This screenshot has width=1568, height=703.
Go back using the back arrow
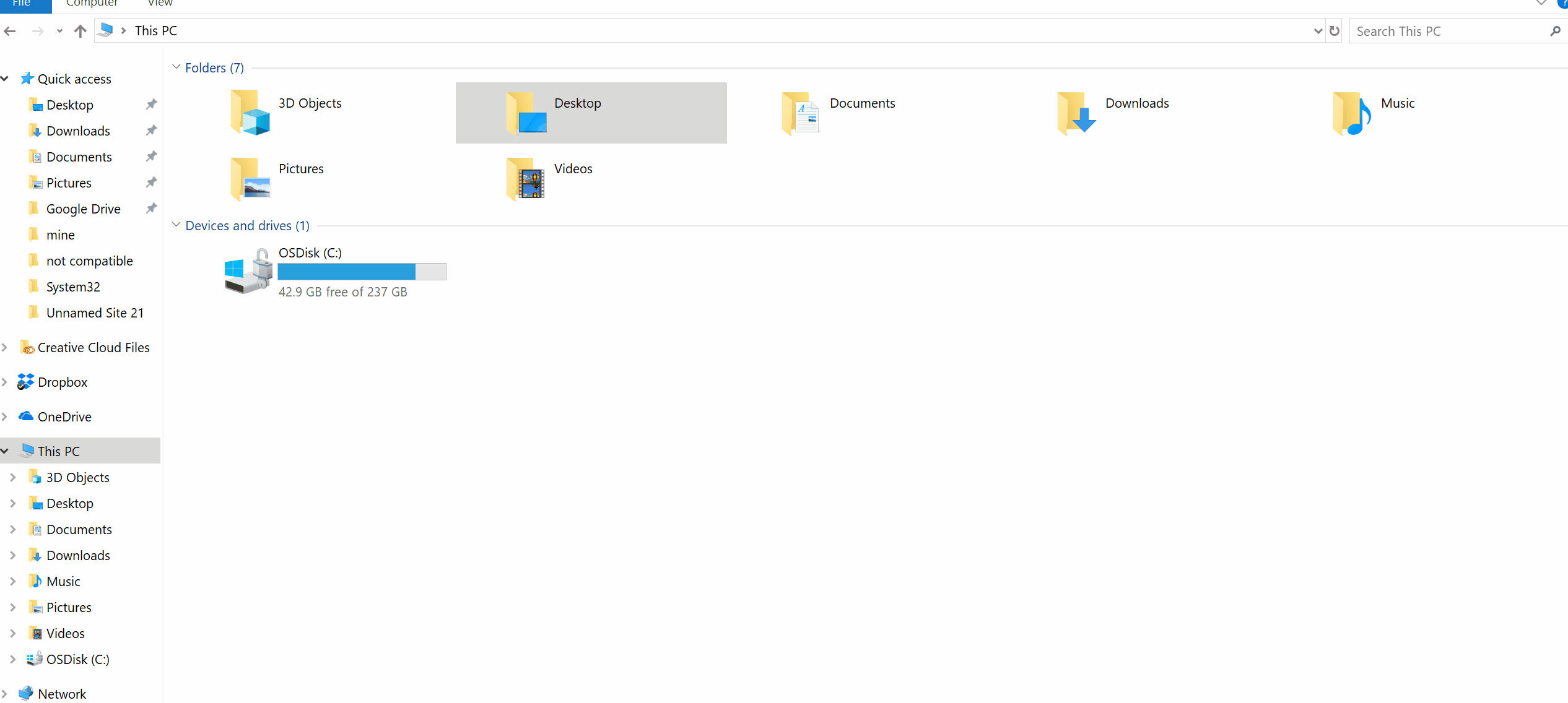(10, 30)
